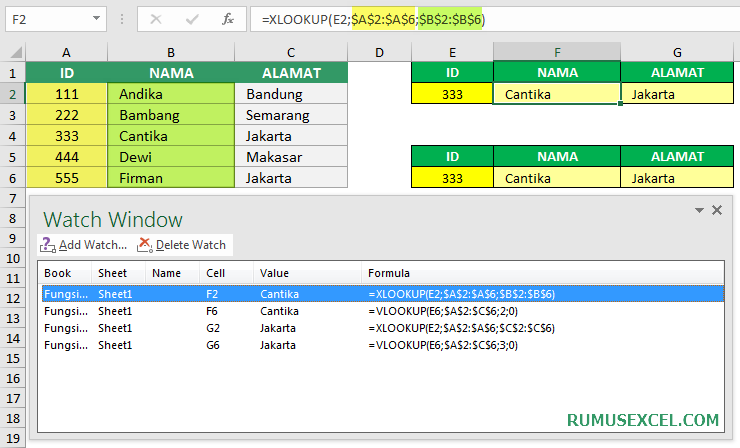Screen dimensions: 740x448
Task: Select column E header
Action: [x=452, y=52]
